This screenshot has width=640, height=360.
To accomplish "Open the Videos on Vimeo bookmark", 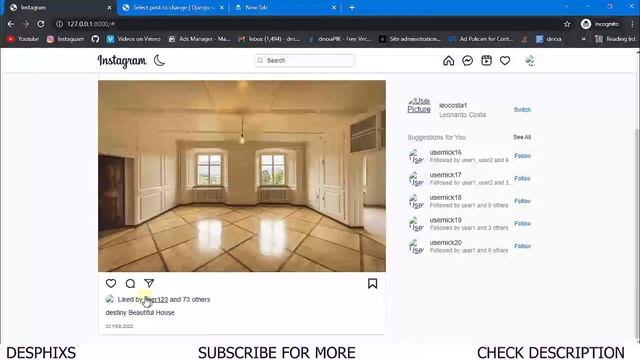I will pyautogui.click(x=133, y=39).
